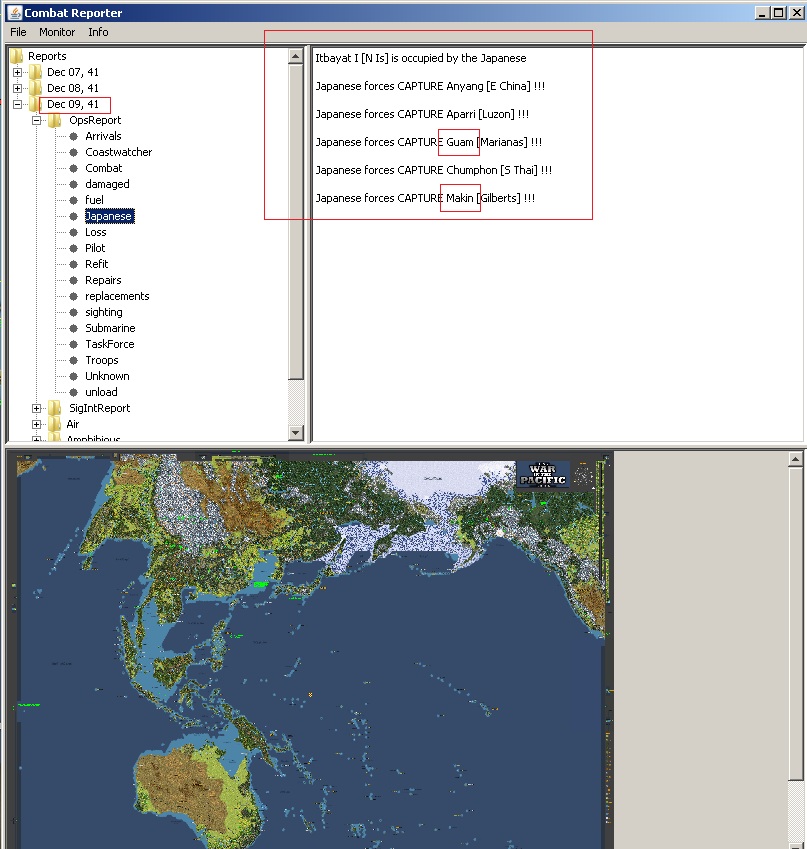
Task: Click the bullet icon beside Loss
Action: click(74, 232)
